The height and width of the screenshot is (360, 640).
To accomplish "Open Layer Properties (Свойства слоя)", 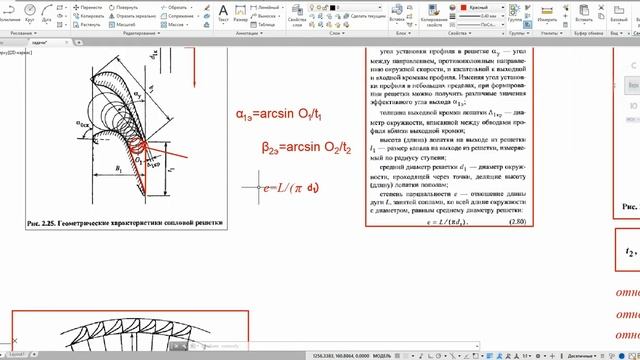I will click(x=297, y=15).
